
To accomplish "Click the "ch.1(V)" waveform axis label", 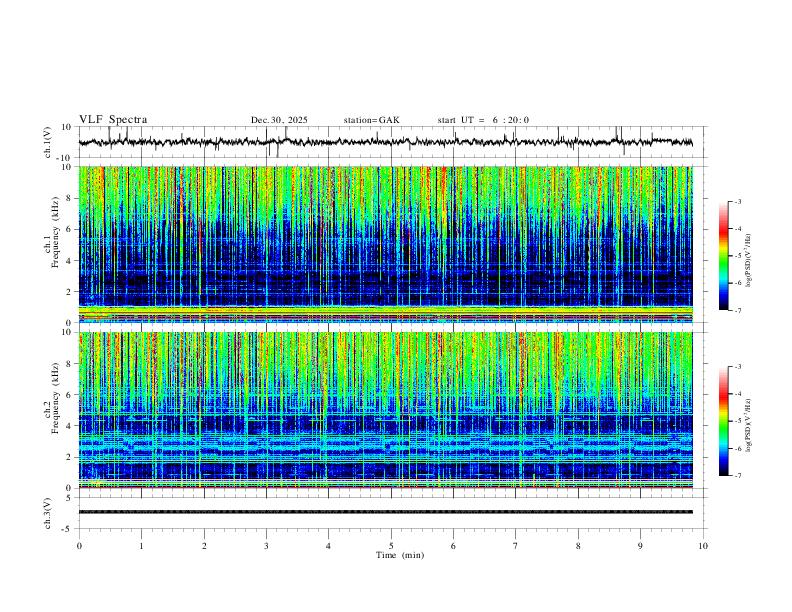I will (48, 142).
